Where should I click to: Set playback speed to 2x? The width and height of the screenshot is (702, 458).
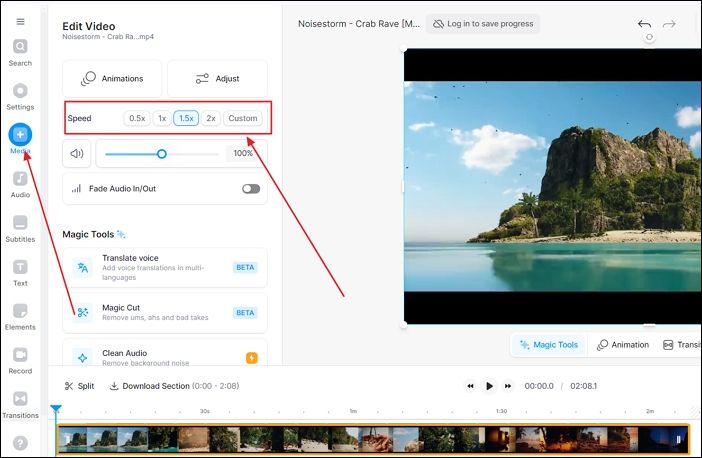click(x=211, y=118)
